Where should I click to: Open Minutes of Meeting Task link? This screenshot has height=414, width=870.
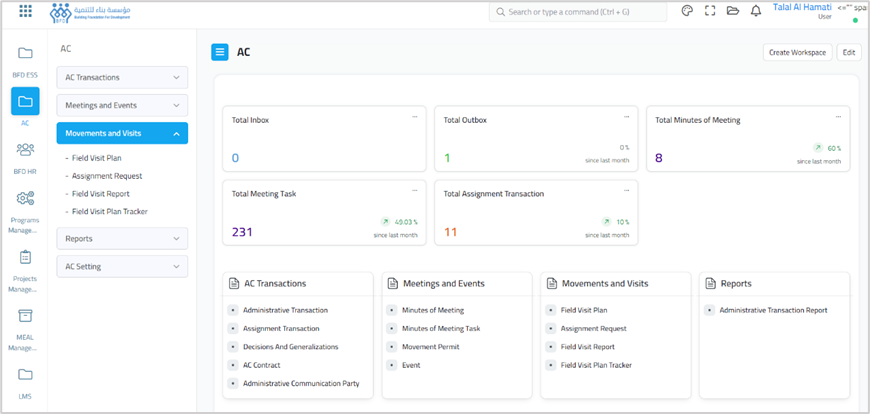coord(441,328)
